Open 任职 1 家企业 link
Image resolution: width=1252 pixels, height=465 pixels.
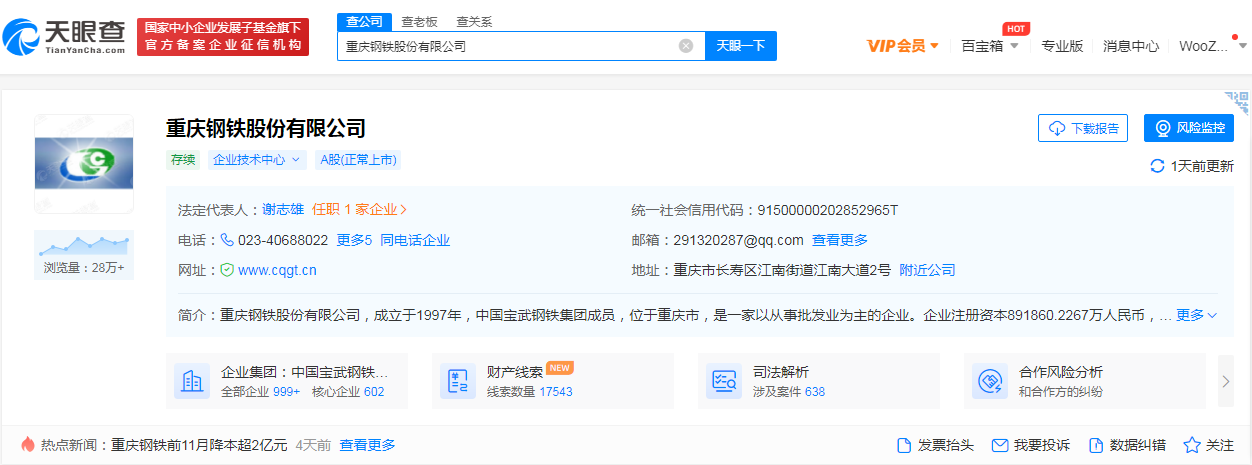coord(360,210)
